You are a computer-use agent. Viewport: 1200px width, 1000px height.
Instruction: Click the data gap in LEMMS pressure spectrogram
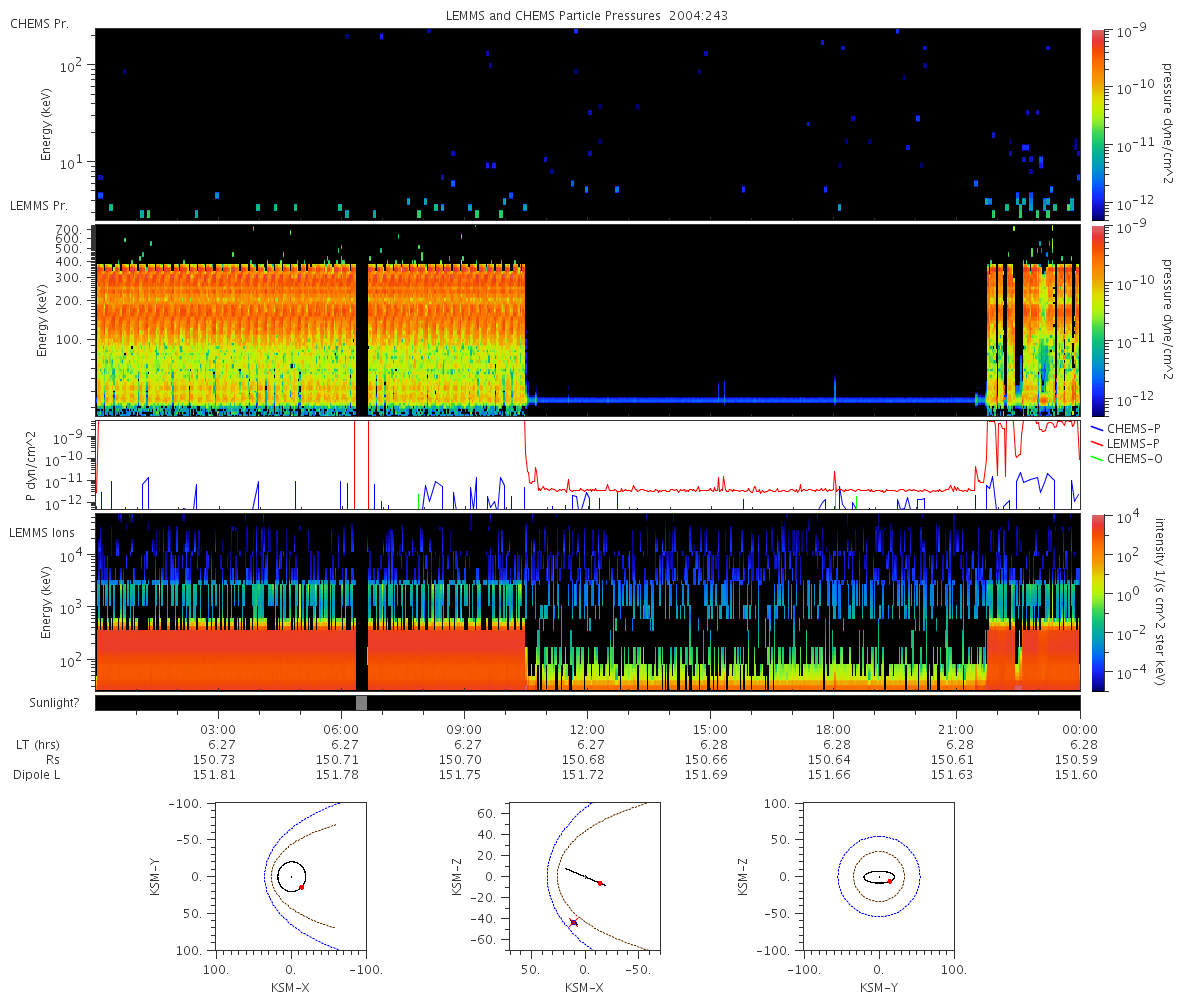pyautogui.click(x=362, y=320)
